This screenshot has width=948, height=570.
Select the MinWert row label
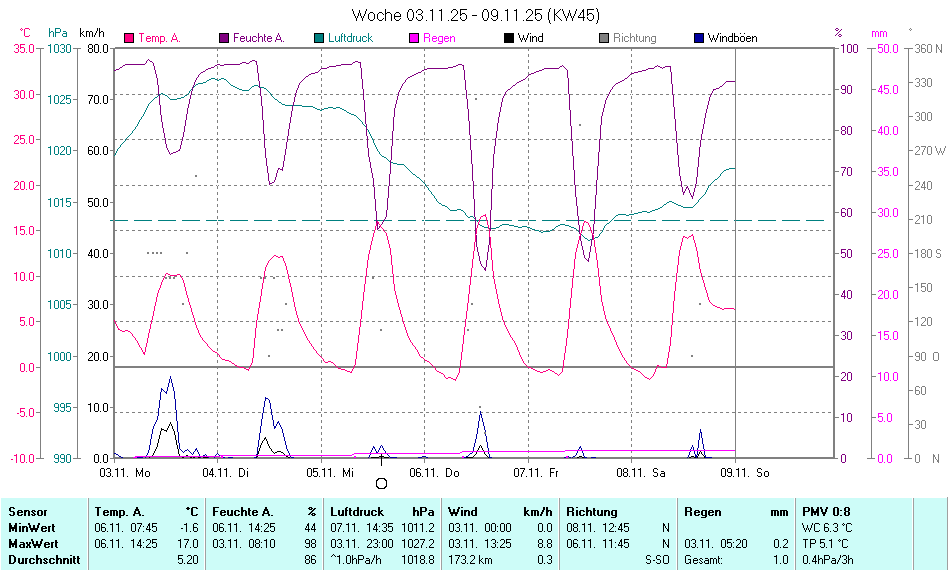click(31, 527)
